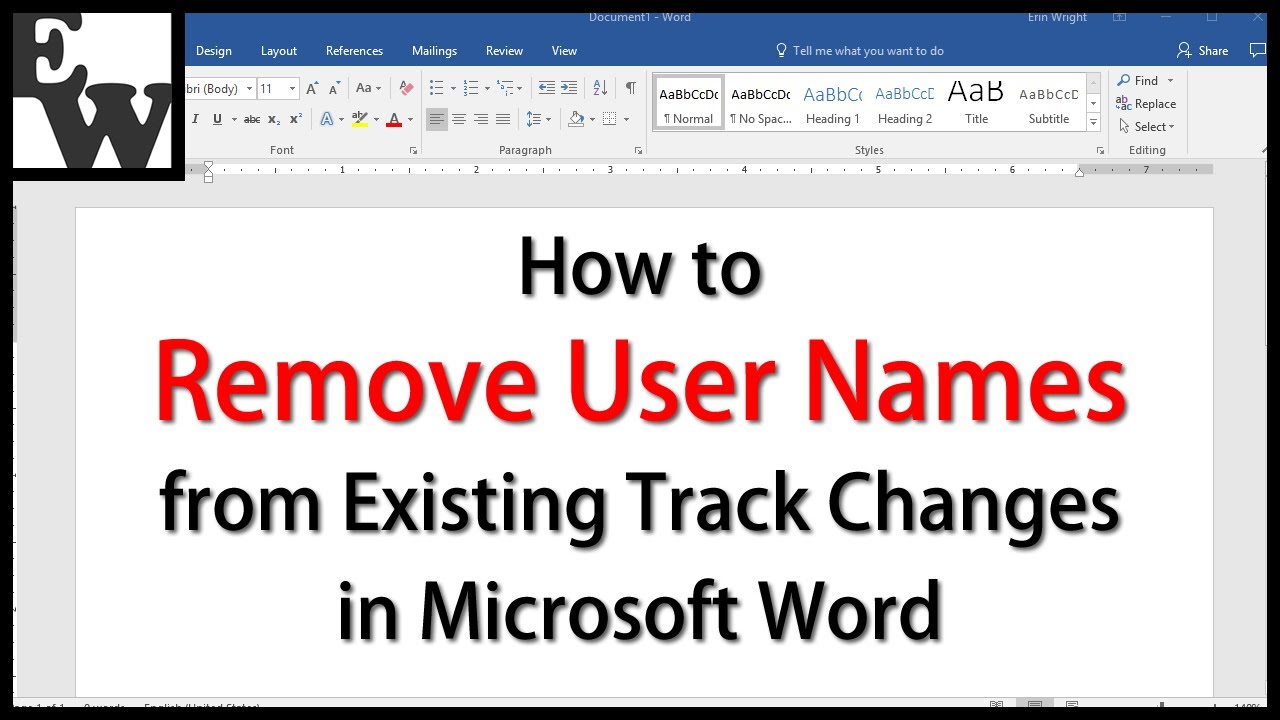Increase paragraph indent
Screen dimensions: 1280x720
click(x=568, y=88)
